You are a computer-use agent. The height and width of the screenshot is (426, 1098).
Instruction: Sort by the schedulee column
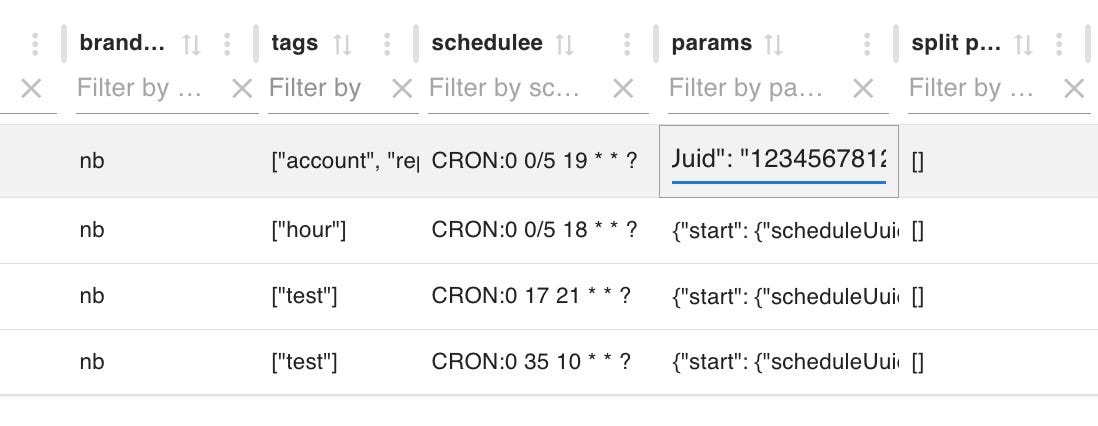coord(565,44)
